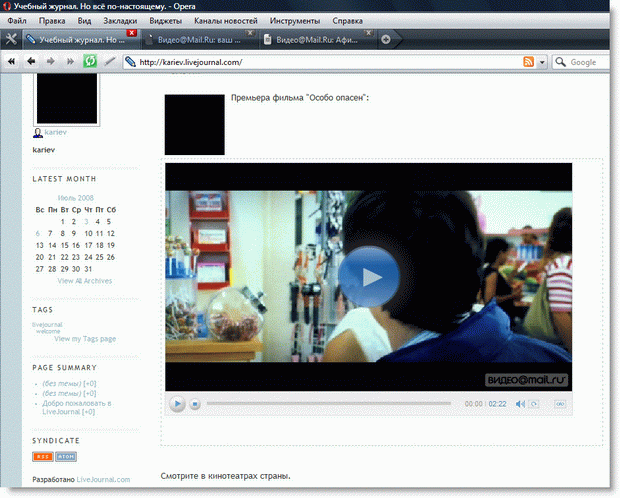Image resolution: width=620 pixels, height=498 pixels.
Task: Click the user head icon beside kariev
Action: point(38,133)
